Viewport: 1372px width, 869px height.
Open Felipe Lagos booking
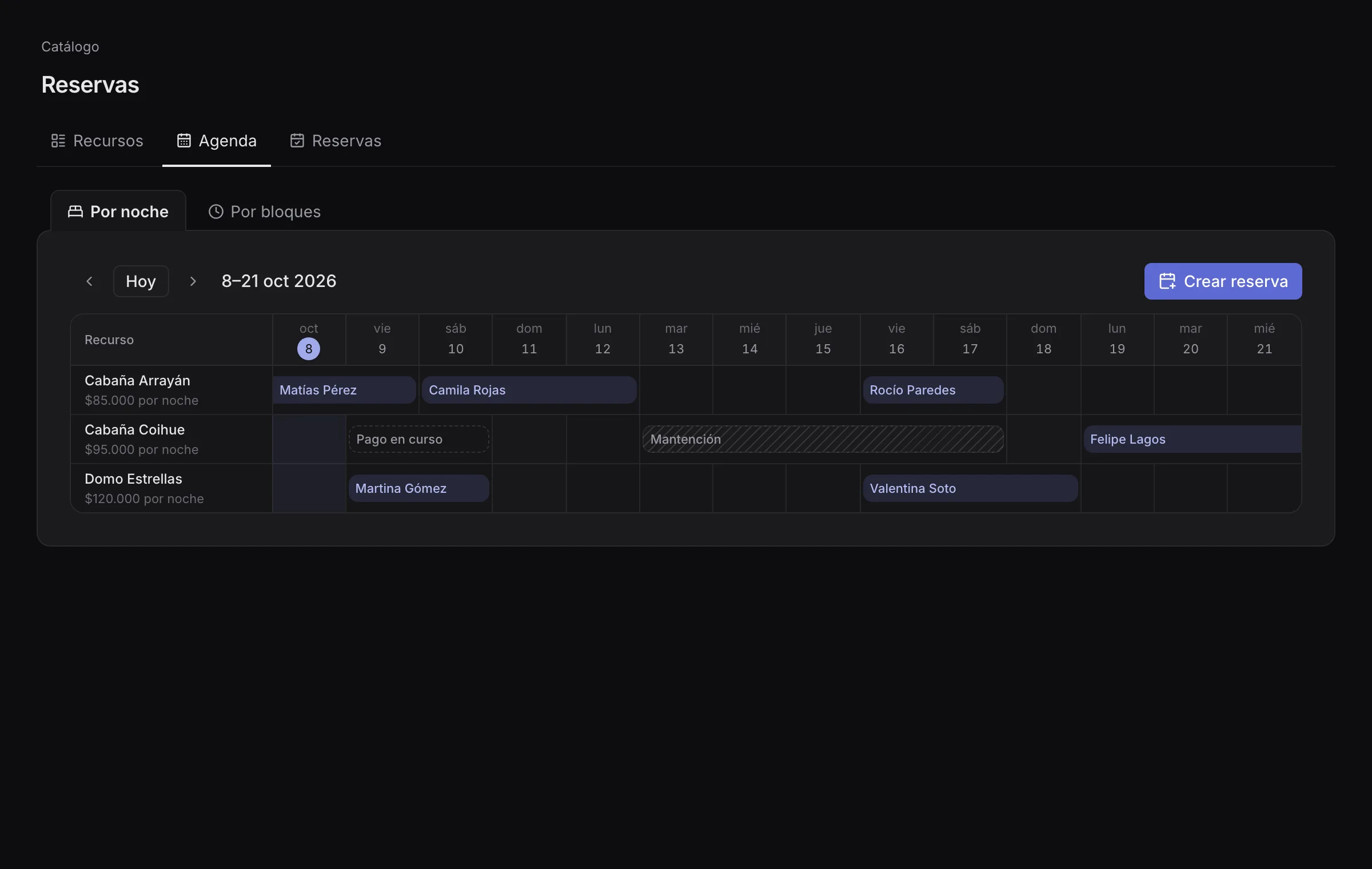click(x=1192, y=439)
